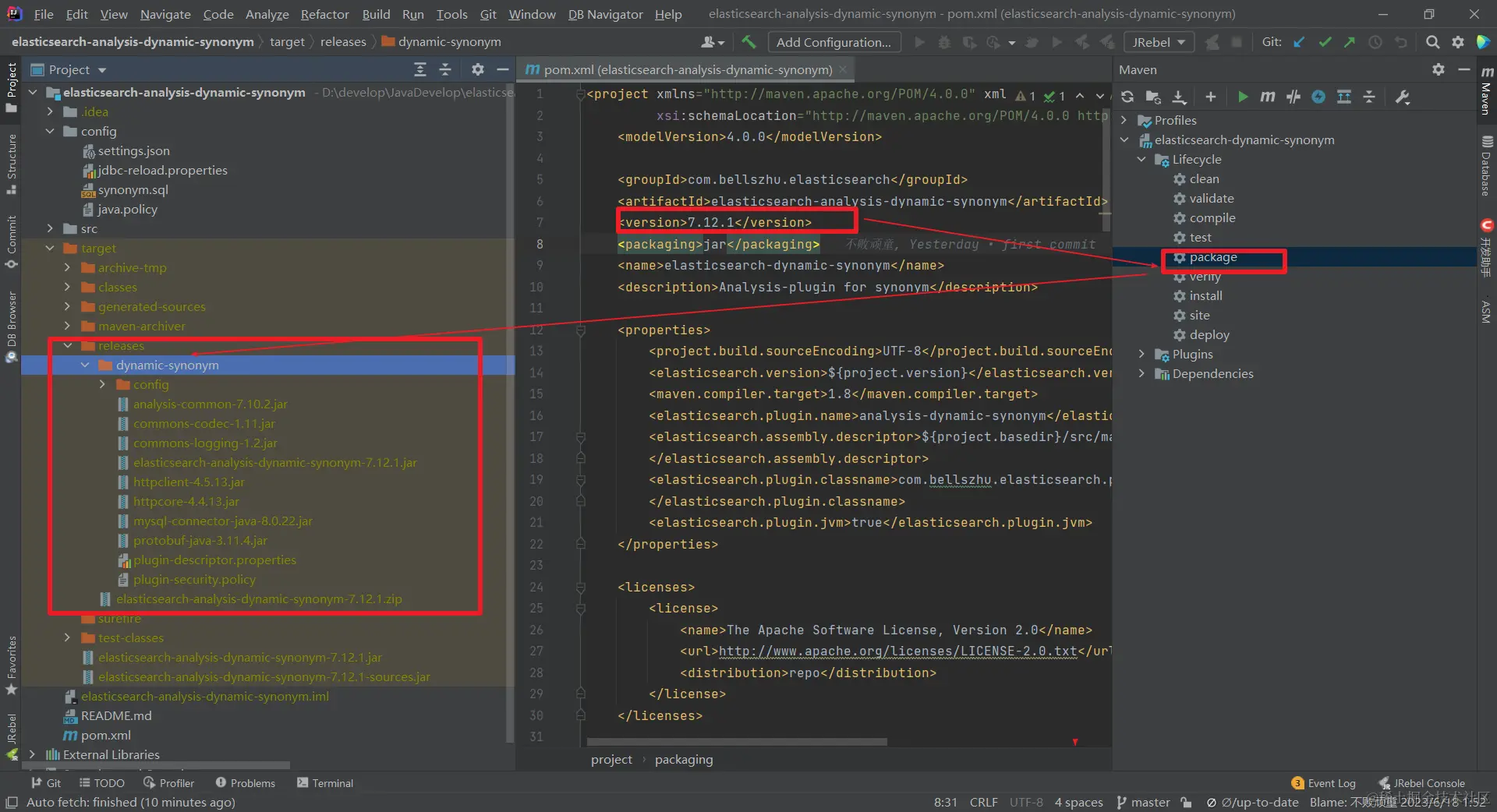
Task: Toggle the ASM tool window
Action: pos(1487,311)
